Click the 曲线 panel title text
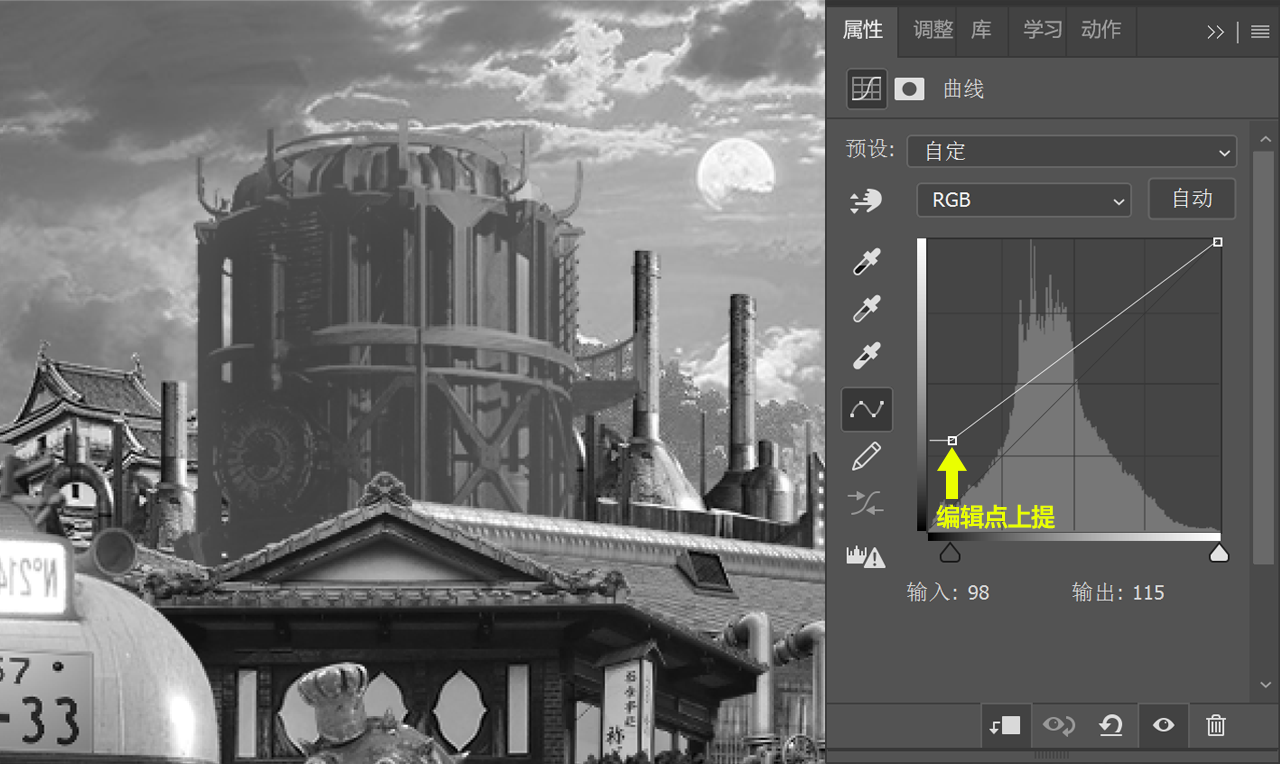This screenshot has width=1280, height=764. [964, 89]
